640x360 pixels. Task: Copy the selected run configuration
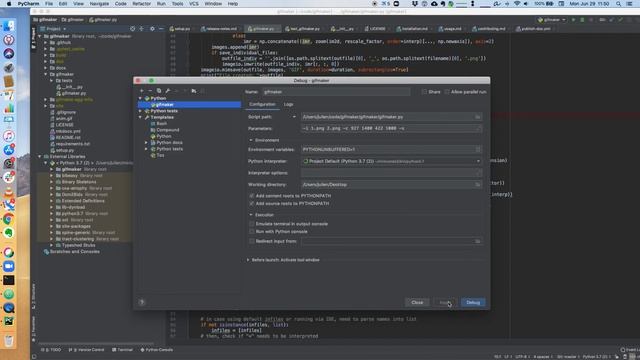pyautogui.click(x=159, y=91)
